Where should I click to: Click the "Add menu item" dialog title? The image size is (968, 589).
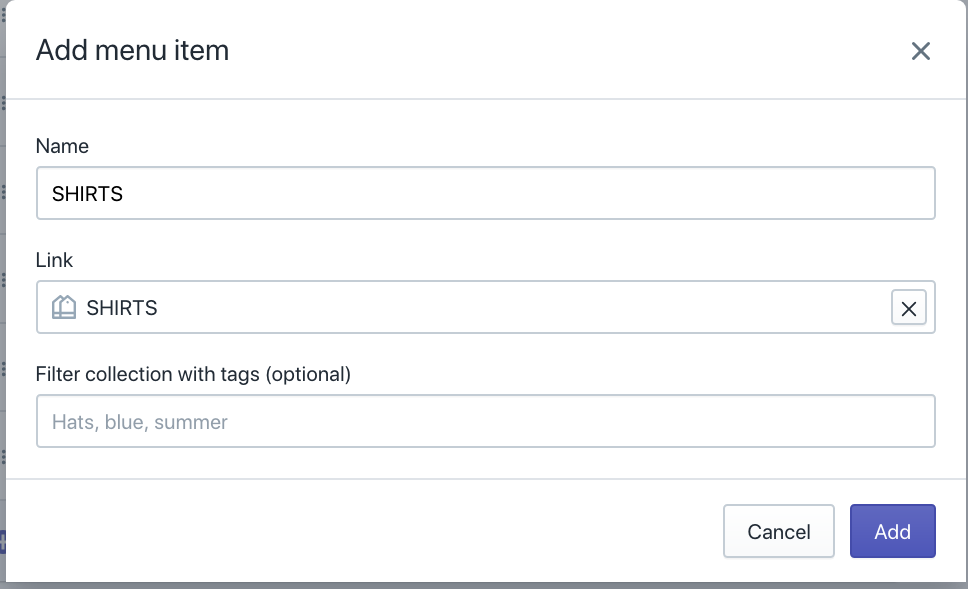(x=132, y=50)
